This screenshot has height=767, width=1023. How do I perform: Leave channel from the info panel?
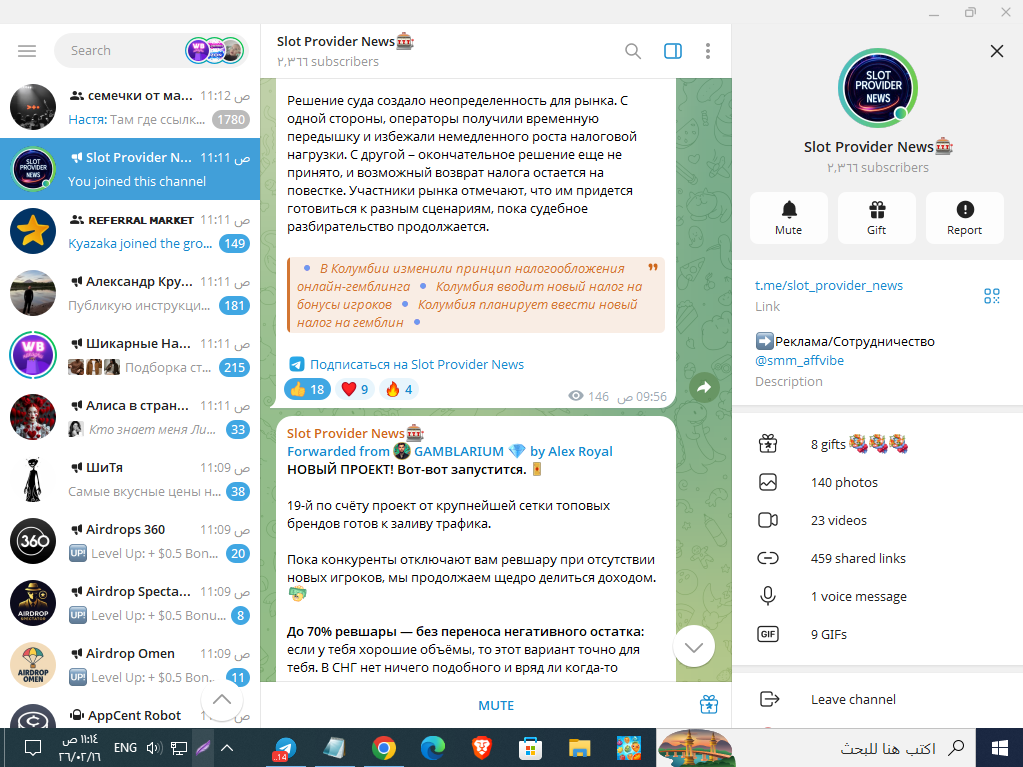878,699
